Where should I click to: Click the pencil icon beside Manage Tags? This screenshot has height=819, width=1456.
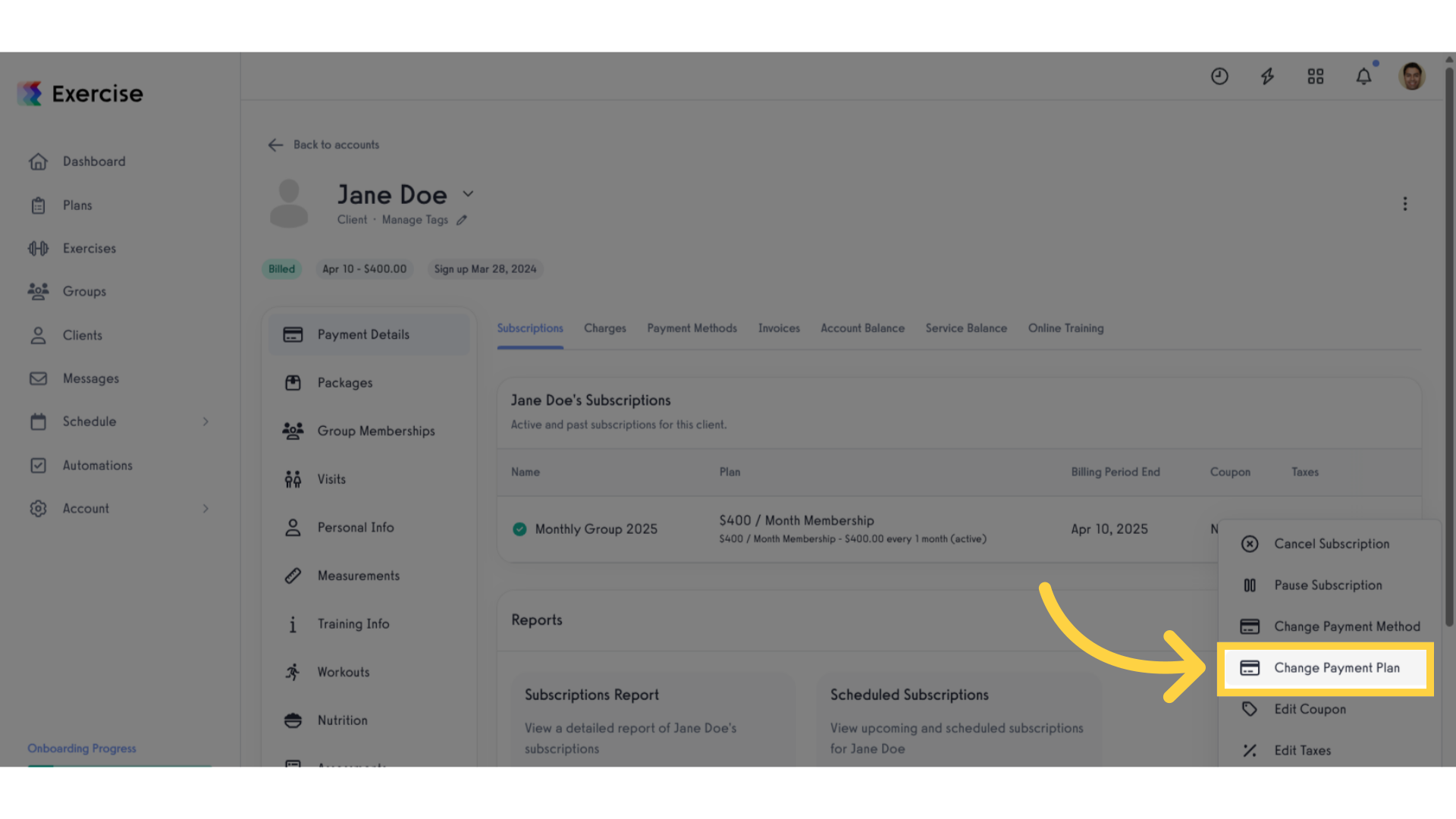click(462, 220)
